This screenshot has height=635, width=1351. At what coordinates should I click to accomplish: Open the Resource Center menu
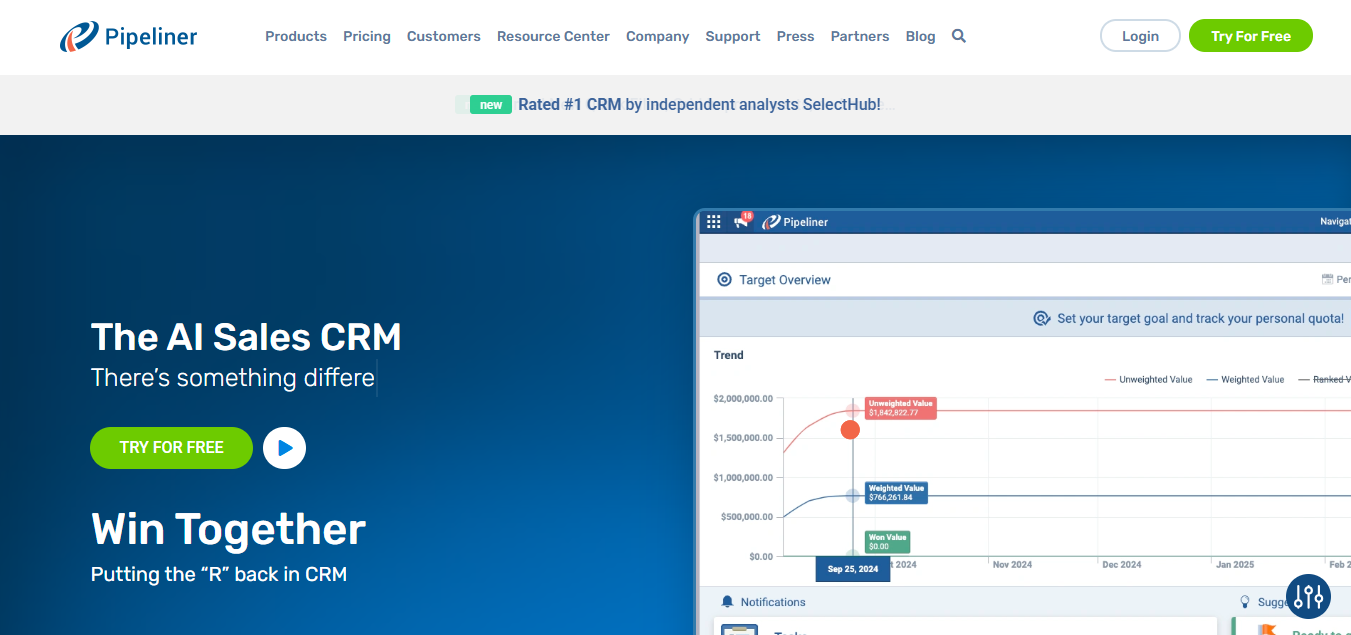[553, 36]
